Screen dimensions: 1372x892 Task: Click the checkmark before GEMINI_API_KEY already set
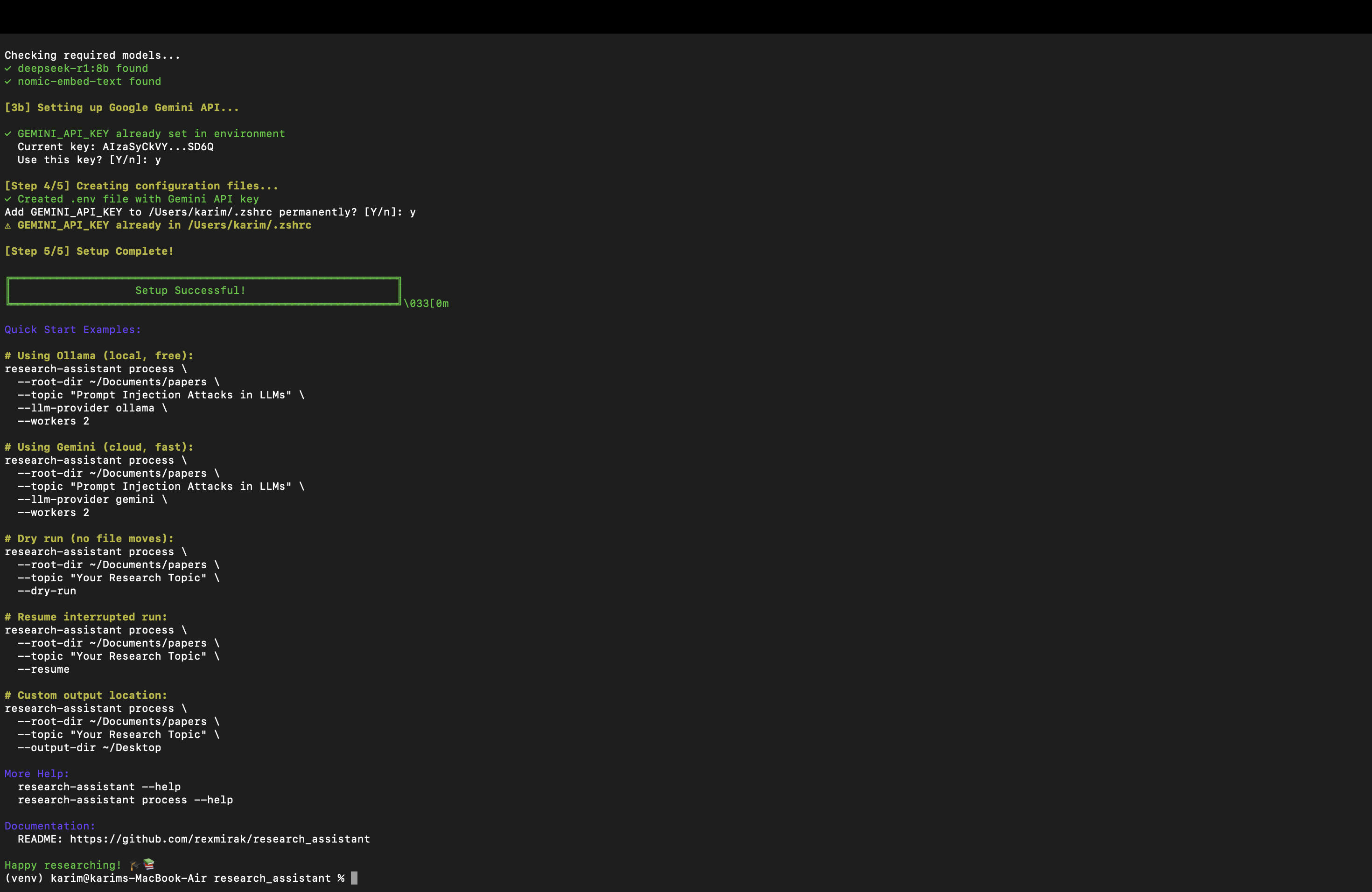click(8, 134)
